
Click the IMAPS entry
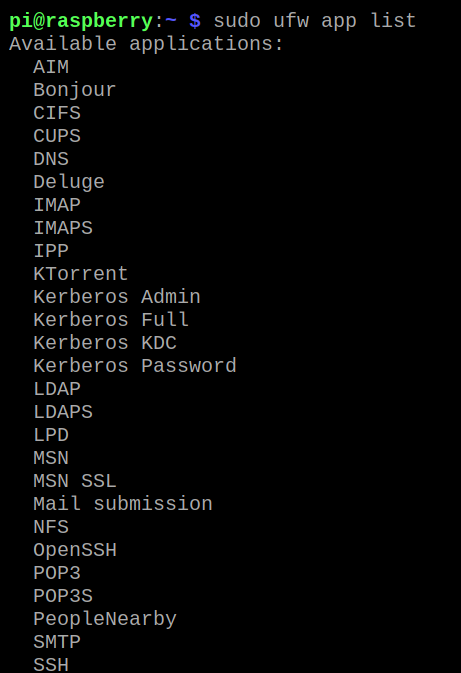click(x=63, y=228)
